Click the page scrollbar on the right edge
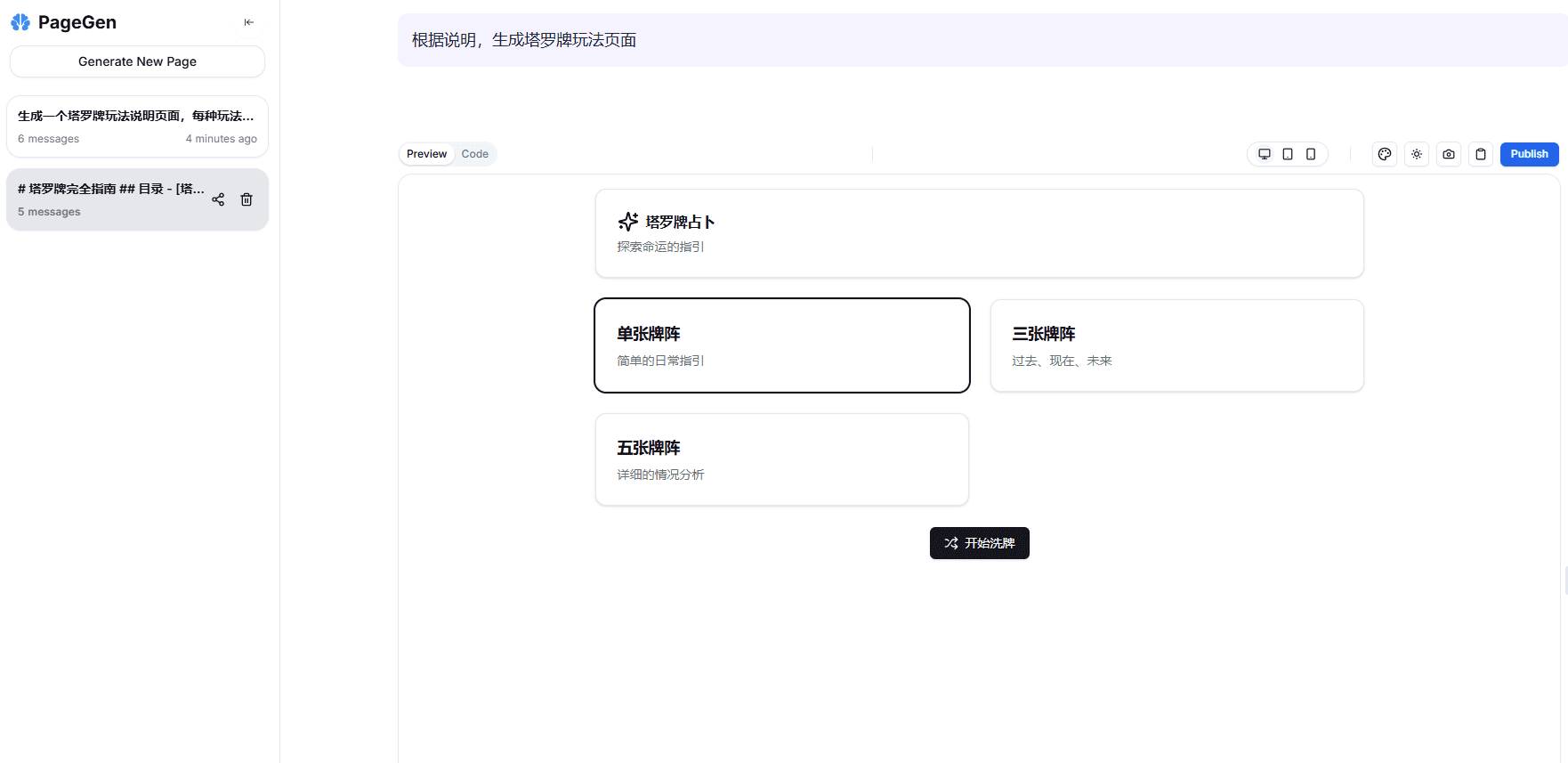 point(1565,580)
